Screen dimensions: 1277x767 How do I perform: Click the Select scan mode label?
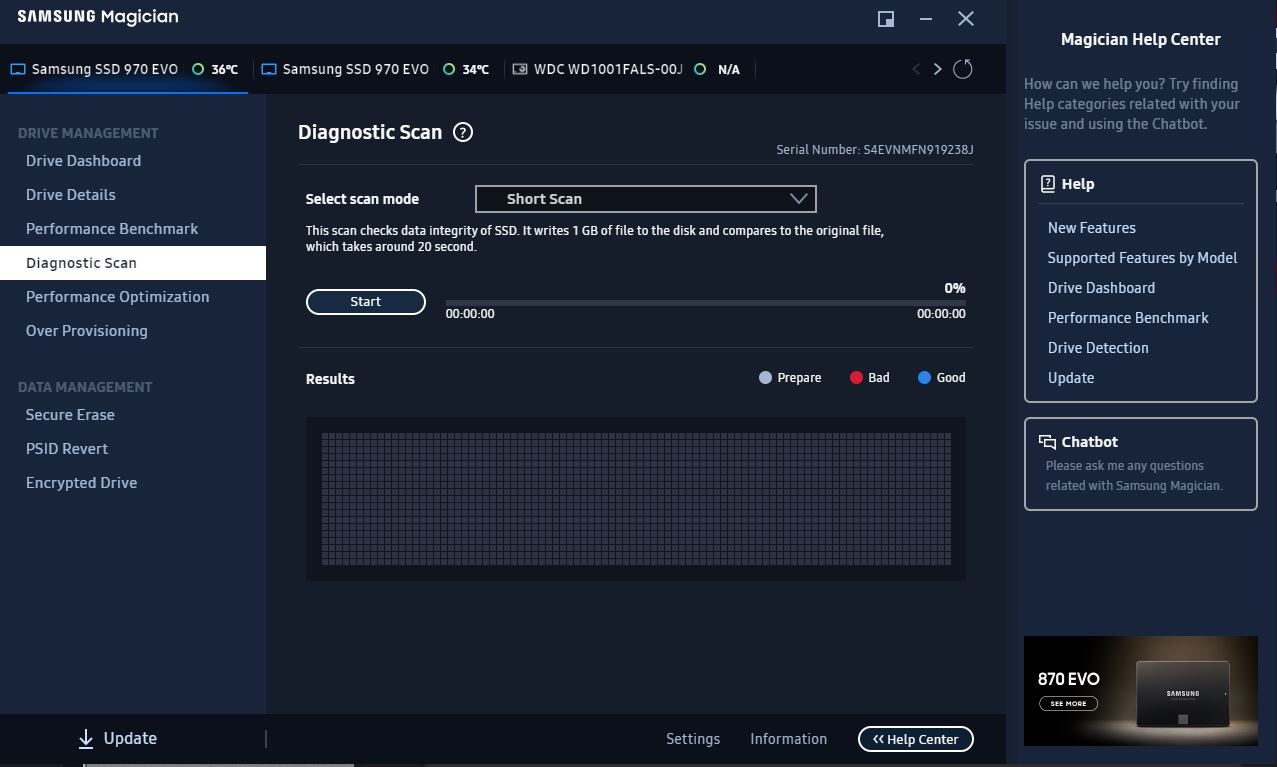click(x=362, y=199)
